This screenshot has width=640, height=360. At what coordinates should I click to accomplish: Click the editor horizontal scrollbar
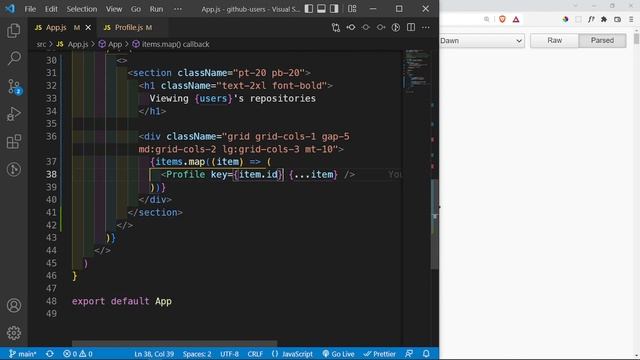point(174,344)
